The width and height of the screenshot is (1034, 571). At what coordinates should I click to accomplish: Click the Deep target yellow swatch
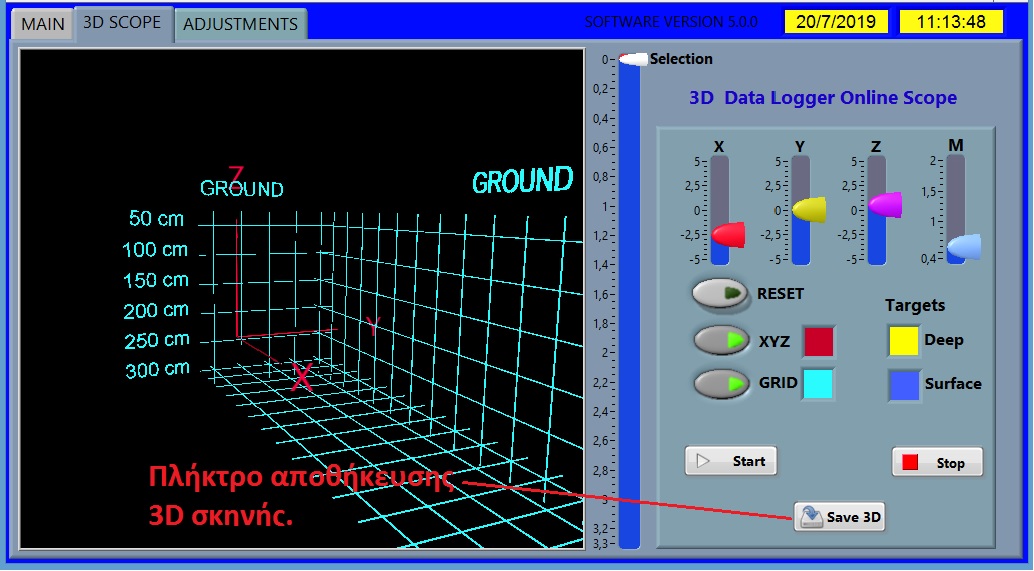[x=904, y=340]
